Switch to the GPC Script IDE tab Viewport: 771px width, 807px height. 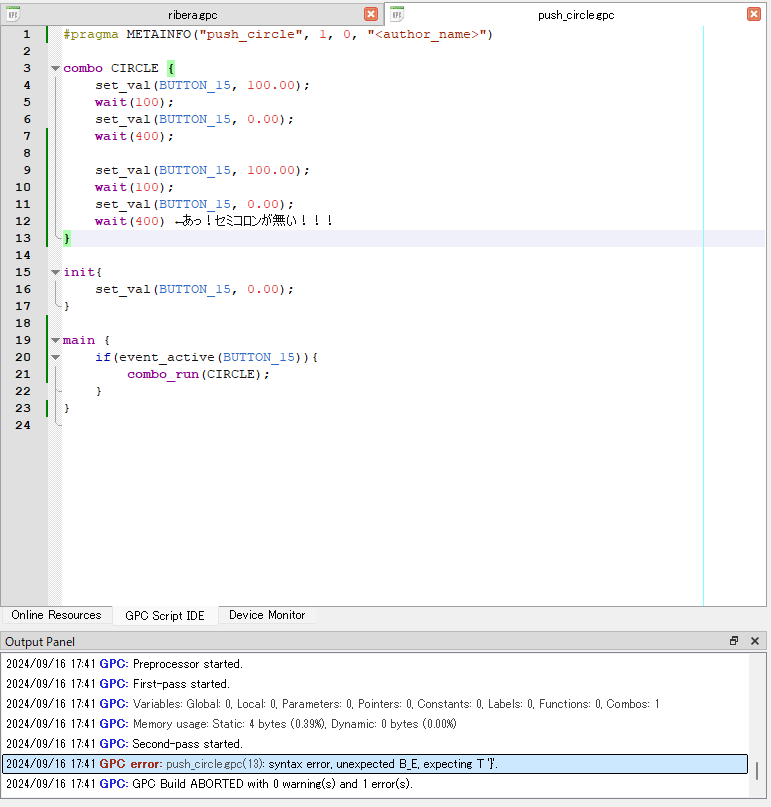coord(165,616)
